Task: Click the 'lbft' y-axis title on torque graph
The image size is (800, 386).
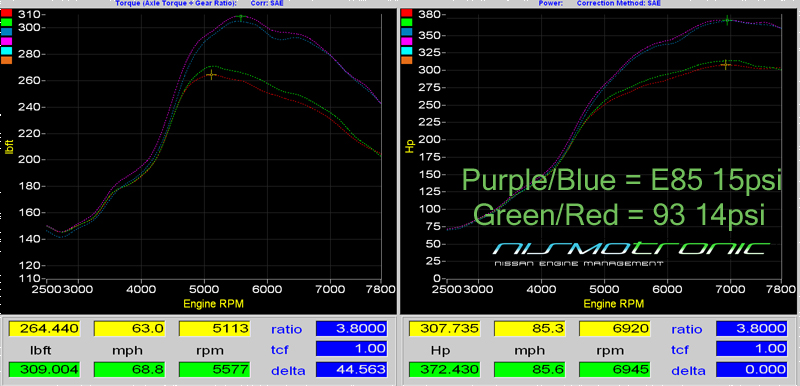Action: [x=8, y=146]
